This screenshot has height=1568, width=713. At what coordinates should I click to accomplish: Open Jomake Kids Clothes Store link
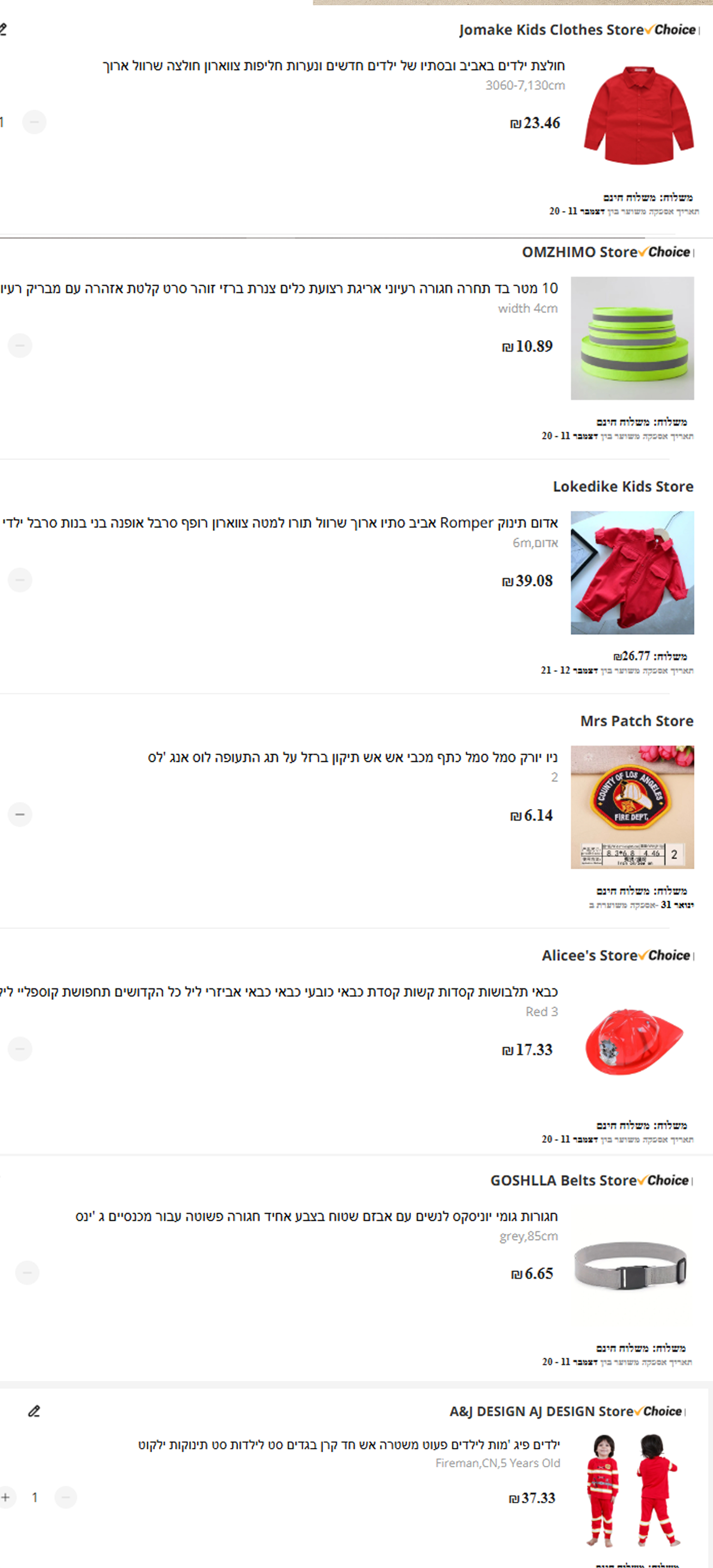pyautogui.click(x=551, y=30)
